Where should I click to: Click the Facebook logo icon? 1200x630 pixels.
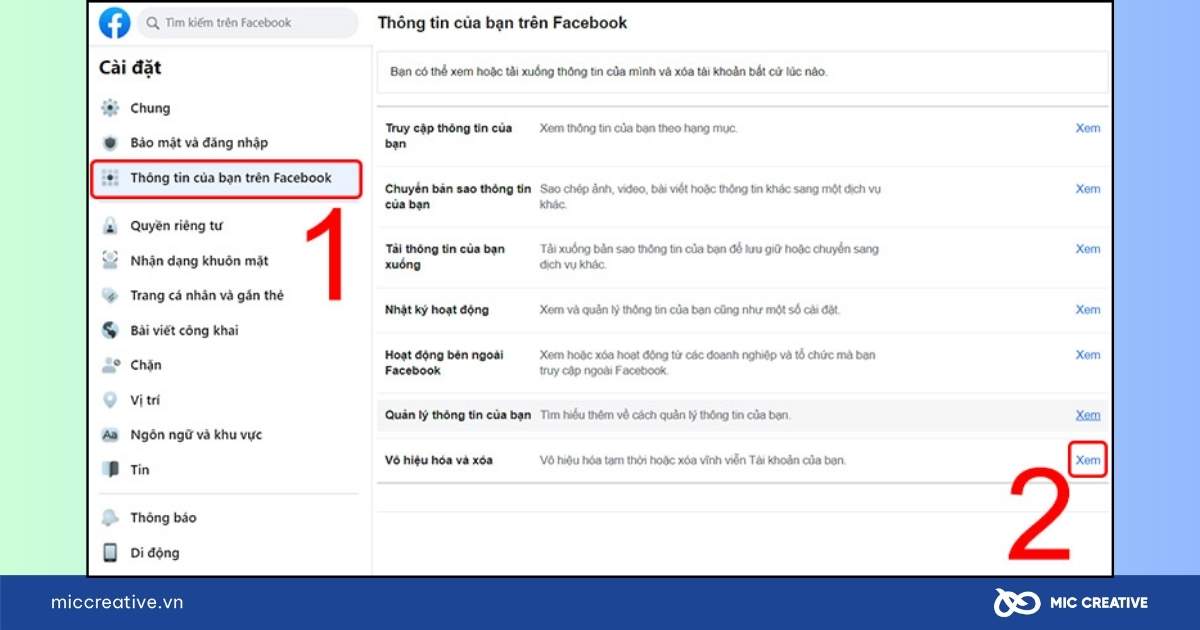(114, 23)
